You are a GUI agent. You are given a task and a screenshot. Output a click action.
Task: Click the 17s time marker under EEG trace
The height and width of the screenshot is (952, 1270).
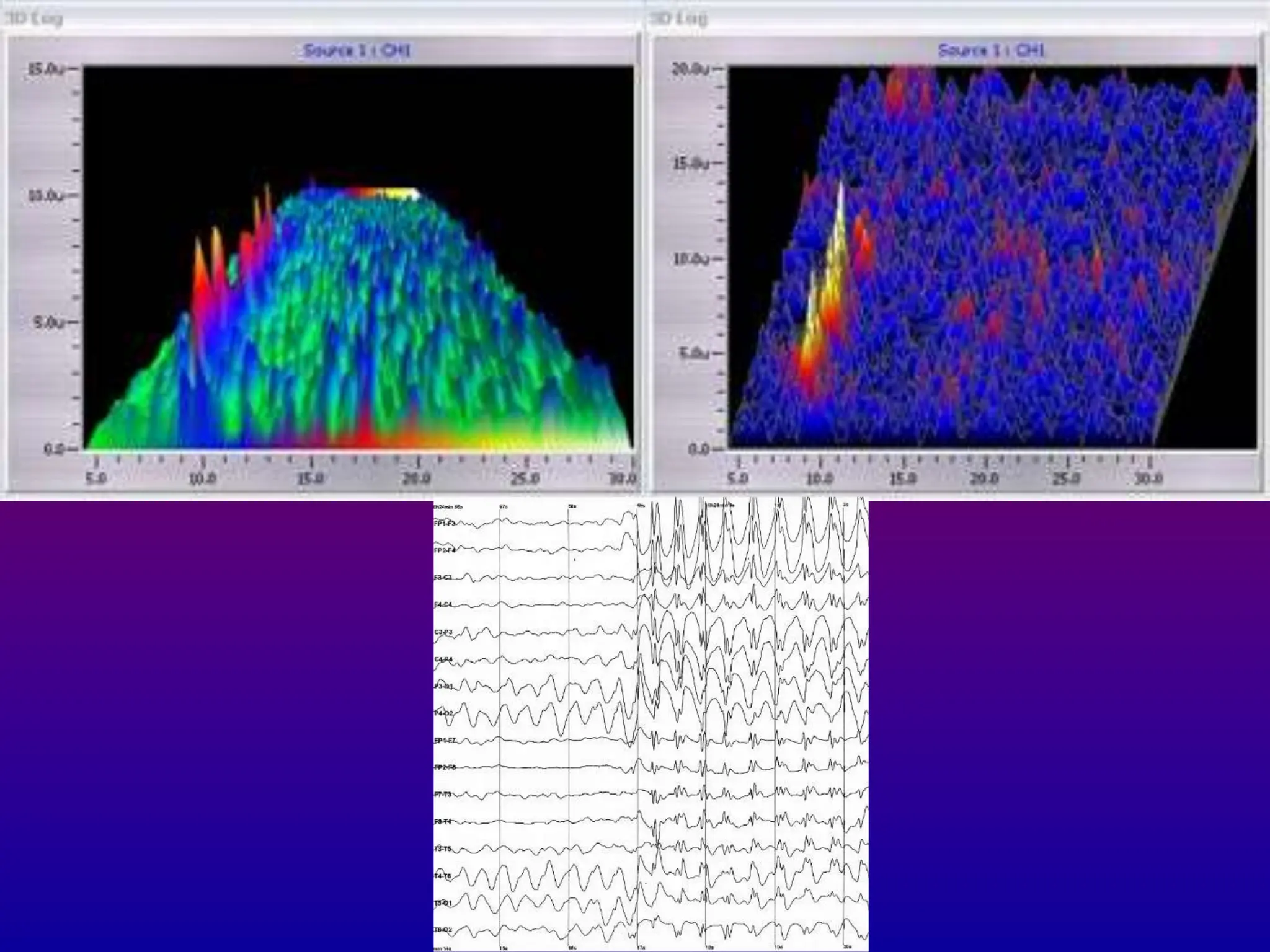(642, 948)
